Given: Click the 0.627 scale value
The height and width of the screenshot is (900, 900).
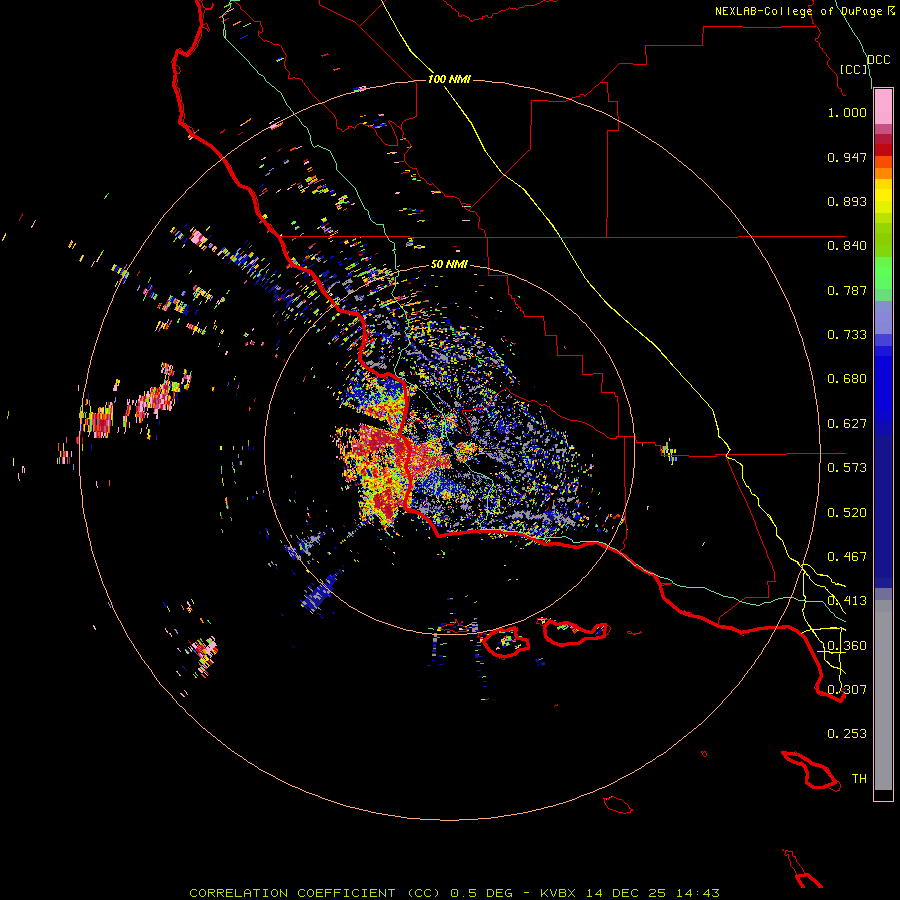Looking at the screenshot, I should (x=847, y=424).
